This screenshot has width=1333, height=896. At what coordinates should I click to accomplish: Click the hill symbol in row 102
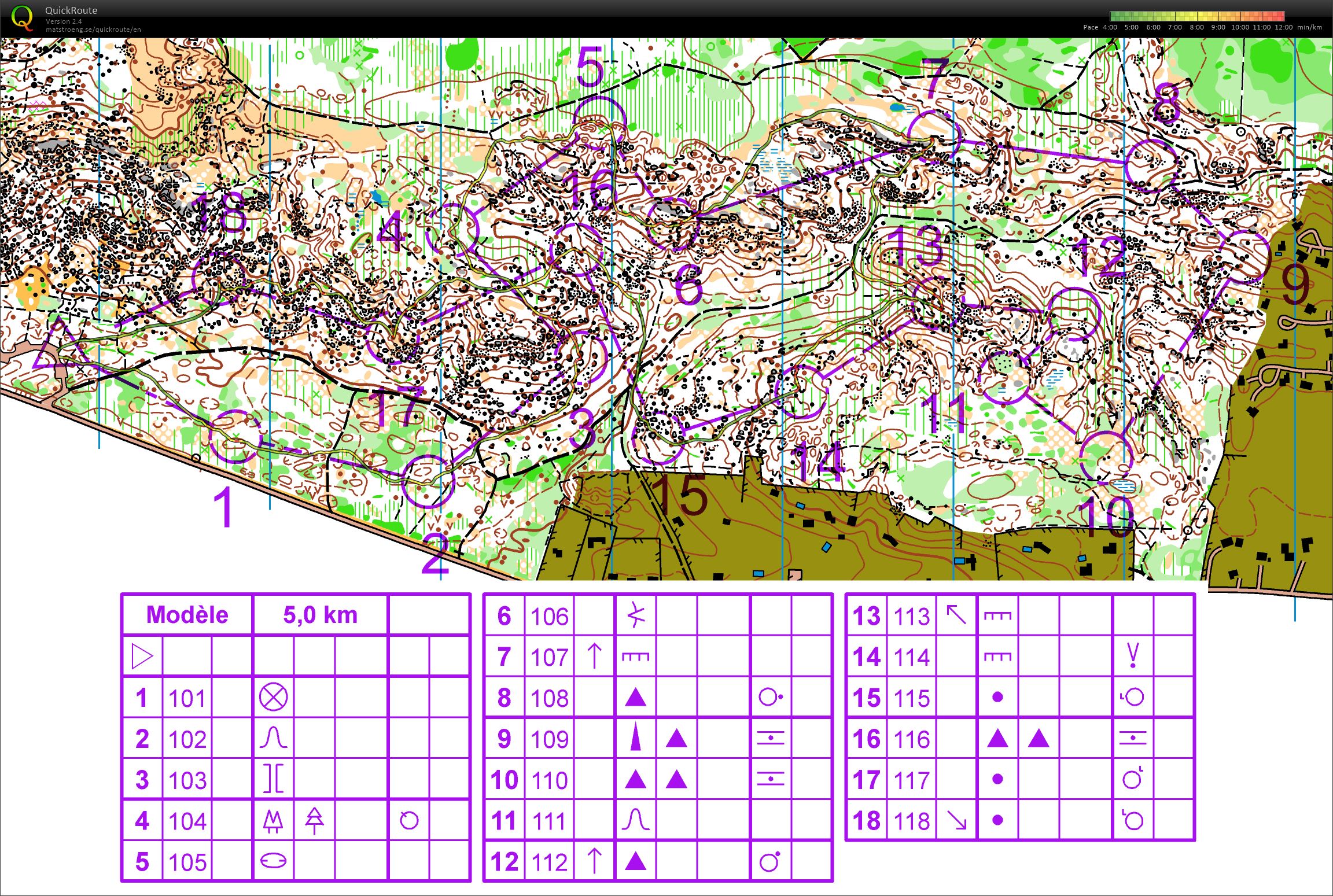(273, 739)
